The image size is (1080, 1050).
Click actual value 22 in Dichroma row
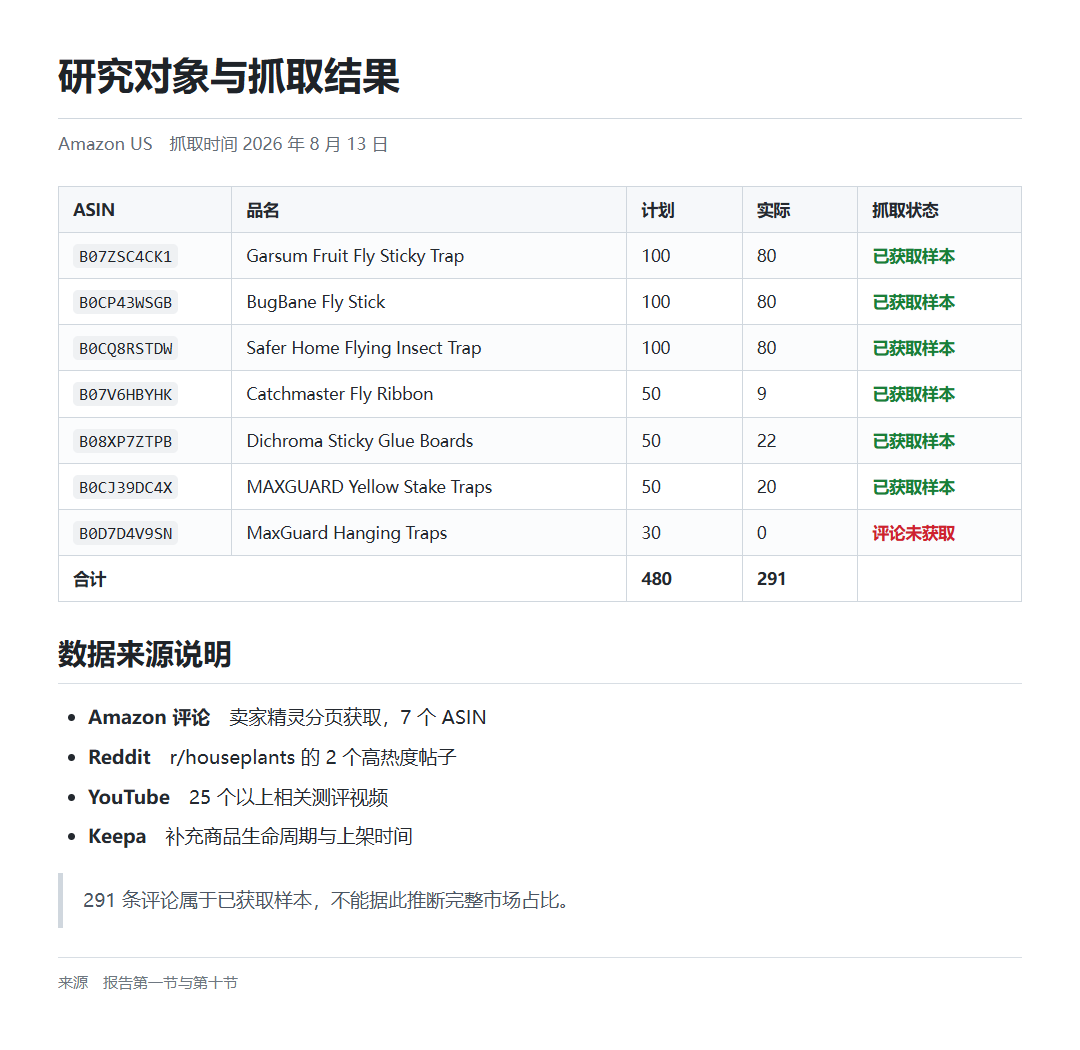[x=767, y=441]
